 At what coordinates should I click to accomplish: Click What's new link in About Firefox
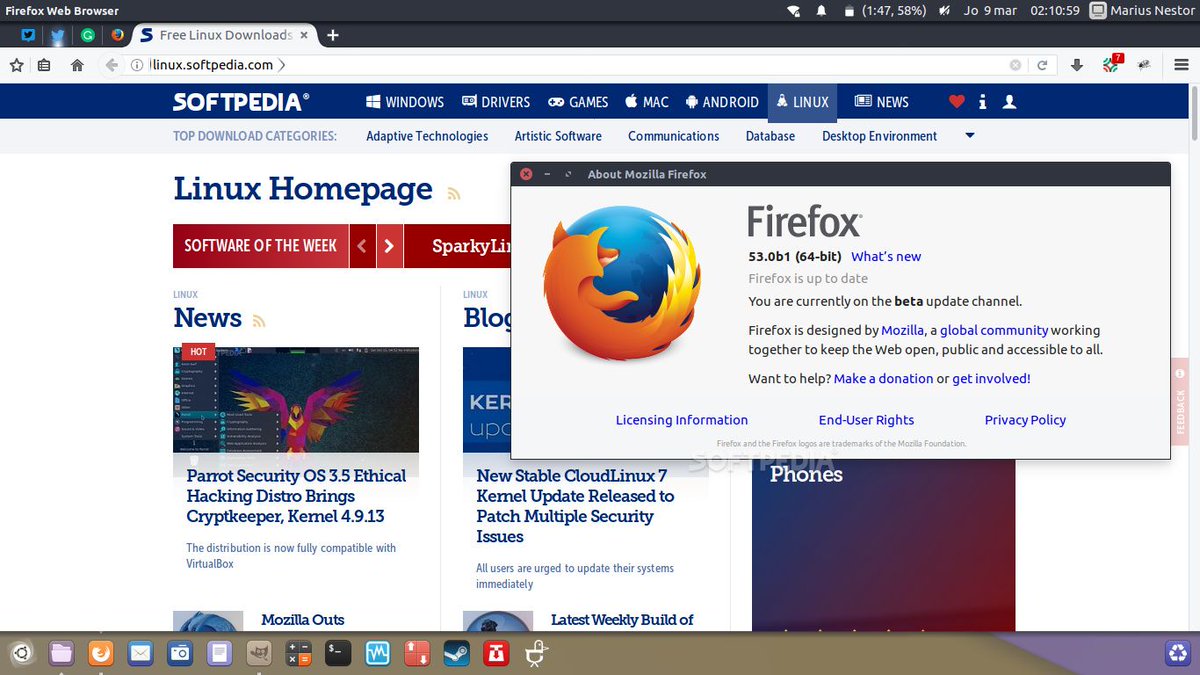(x=886, y=256)
